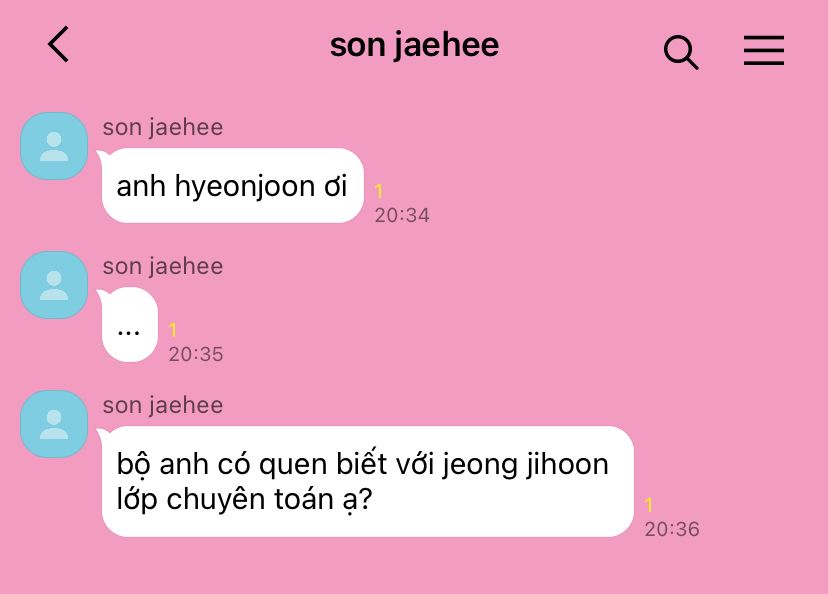Tap avatar beside the 'jeong jihoon' message

(x=54, y=424)
